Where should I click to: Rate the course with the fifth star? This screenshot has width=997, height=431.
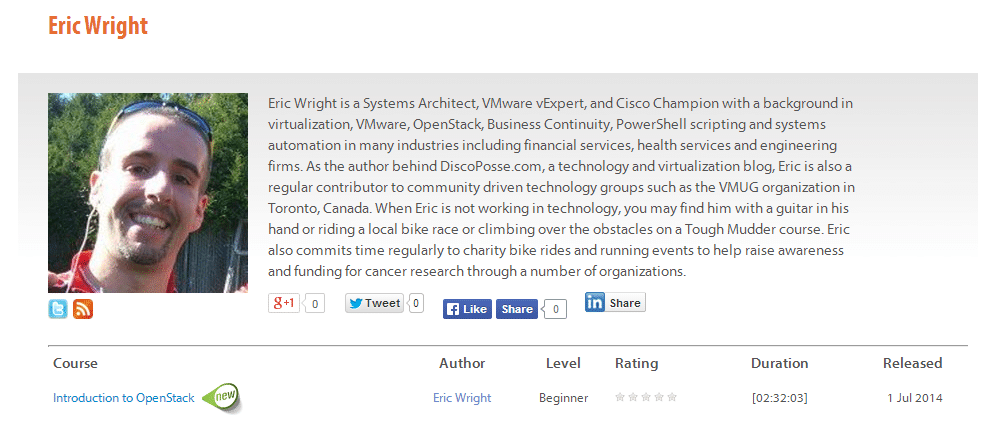[x=672, y=397]
